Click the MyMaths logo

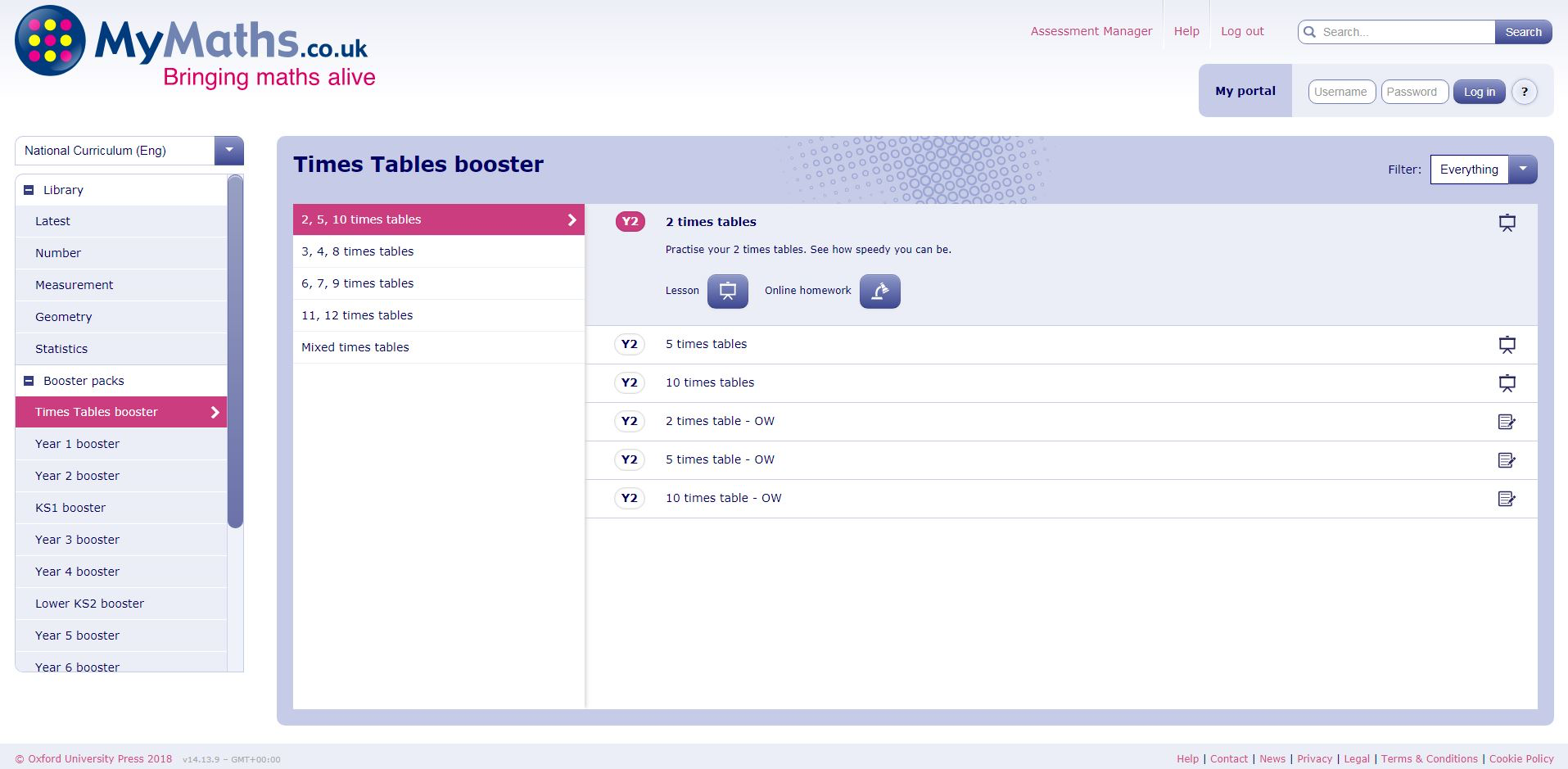(x=195, y=47)
